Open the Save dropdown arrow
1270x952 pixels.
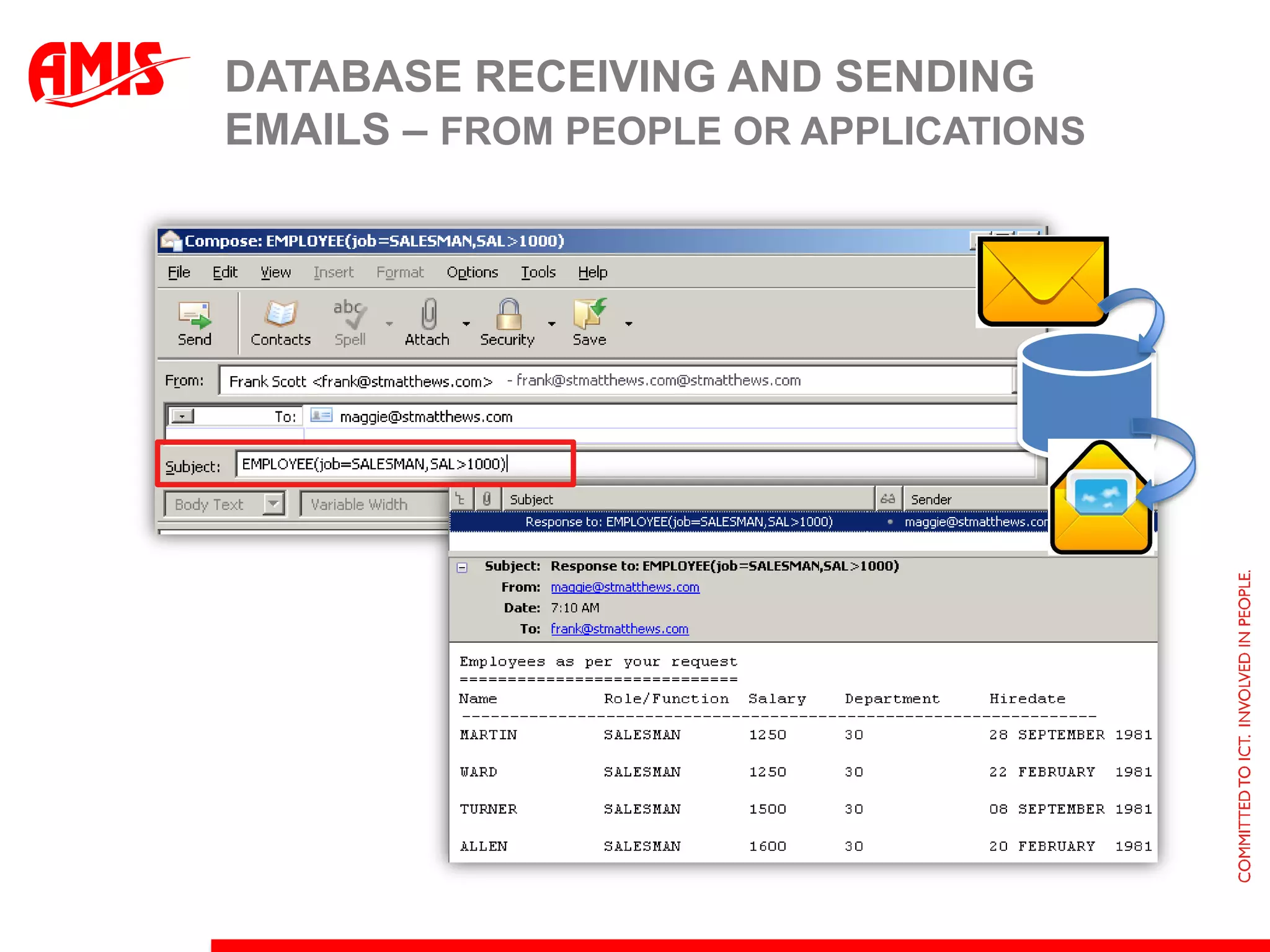click(x=628, y=324)
